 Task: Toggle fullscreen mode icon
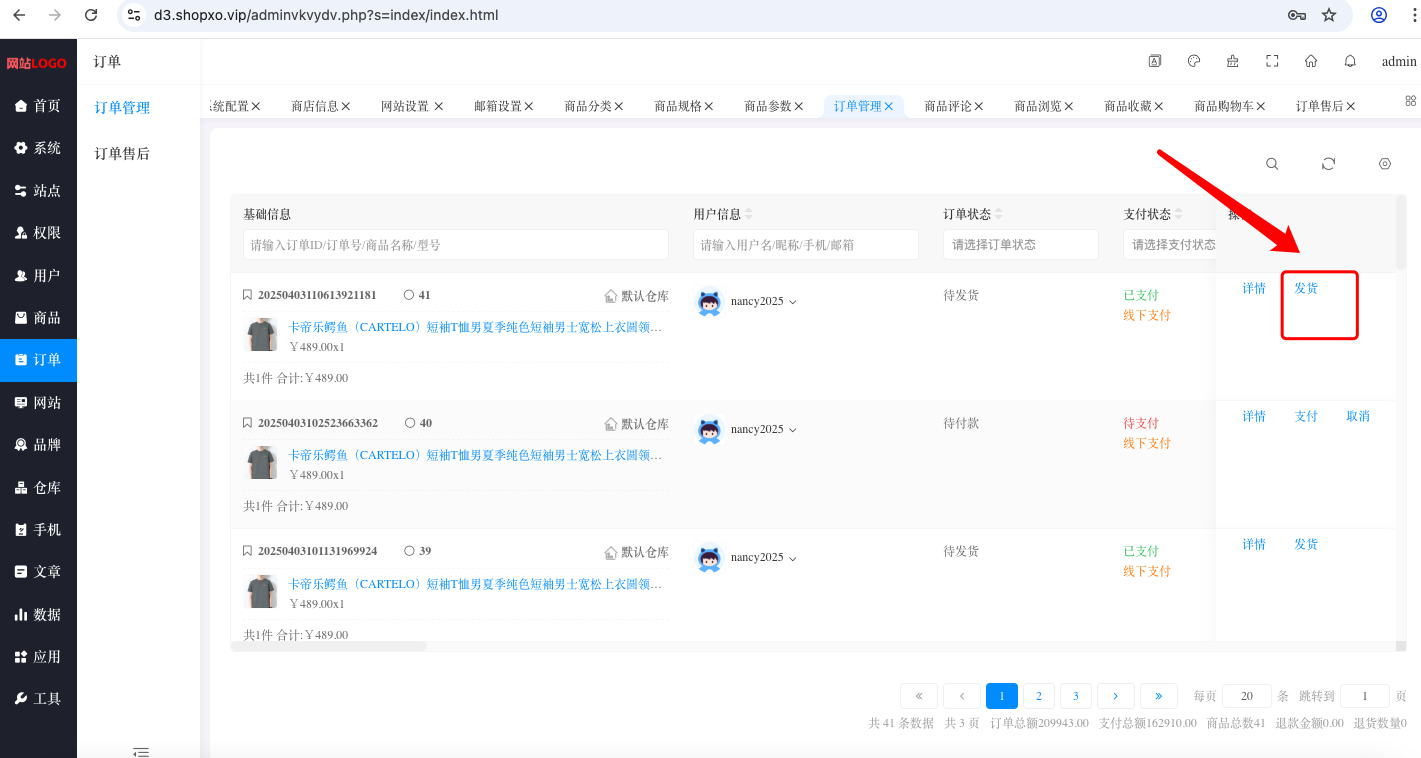pos(1272,61)
